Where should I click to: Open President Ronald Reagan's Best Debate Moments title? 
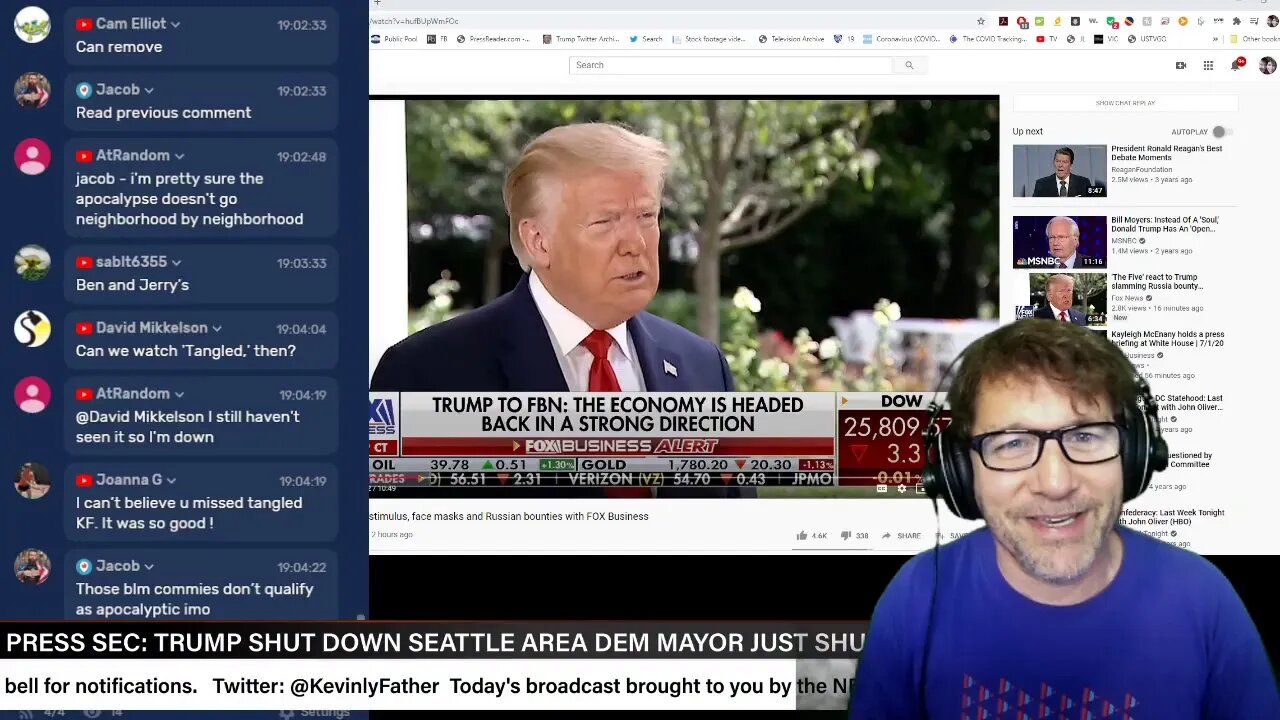(x=1166, y=153)
